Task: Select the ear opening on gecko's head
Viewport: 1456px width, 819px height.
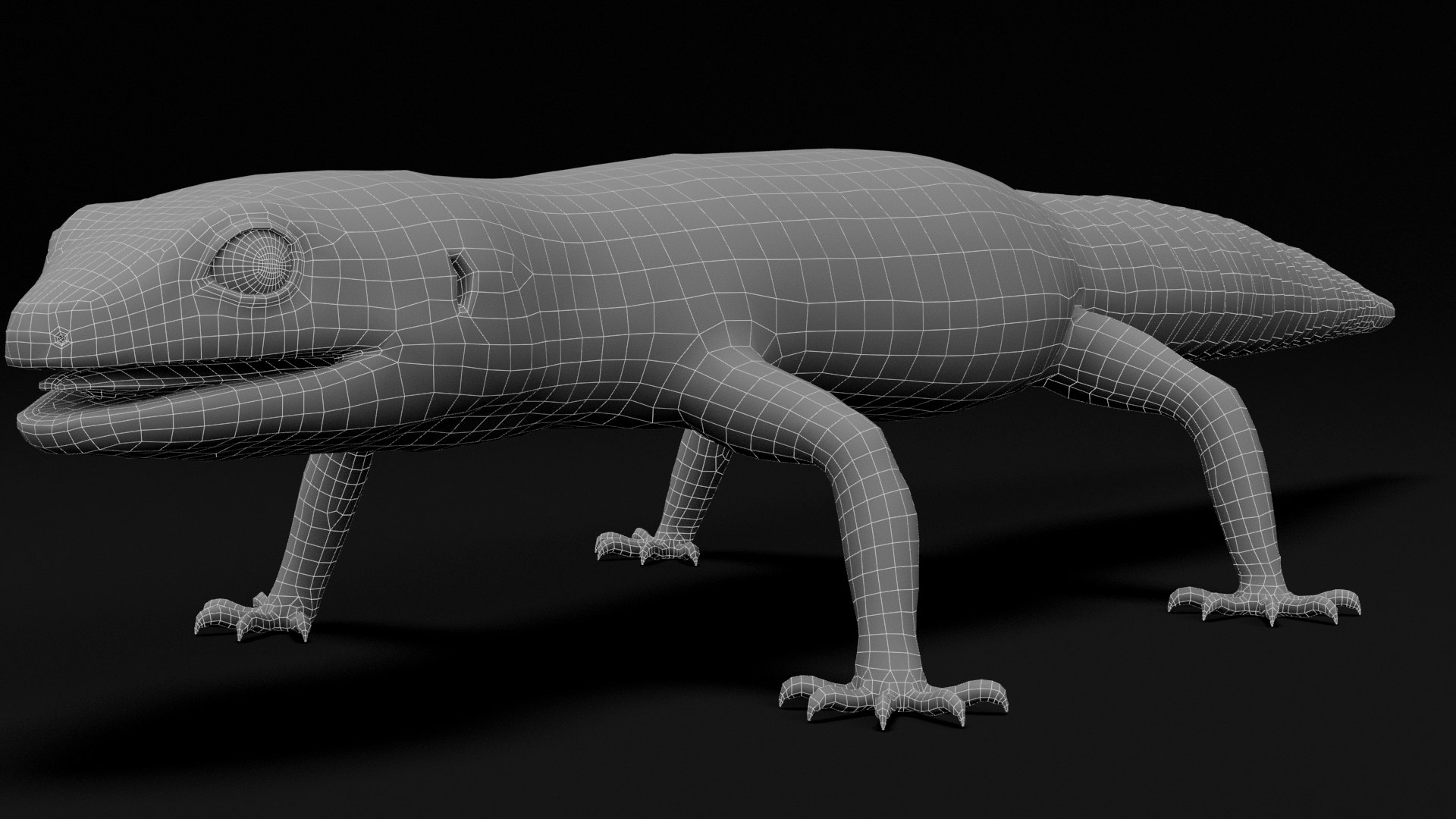Action: [460, 284]
